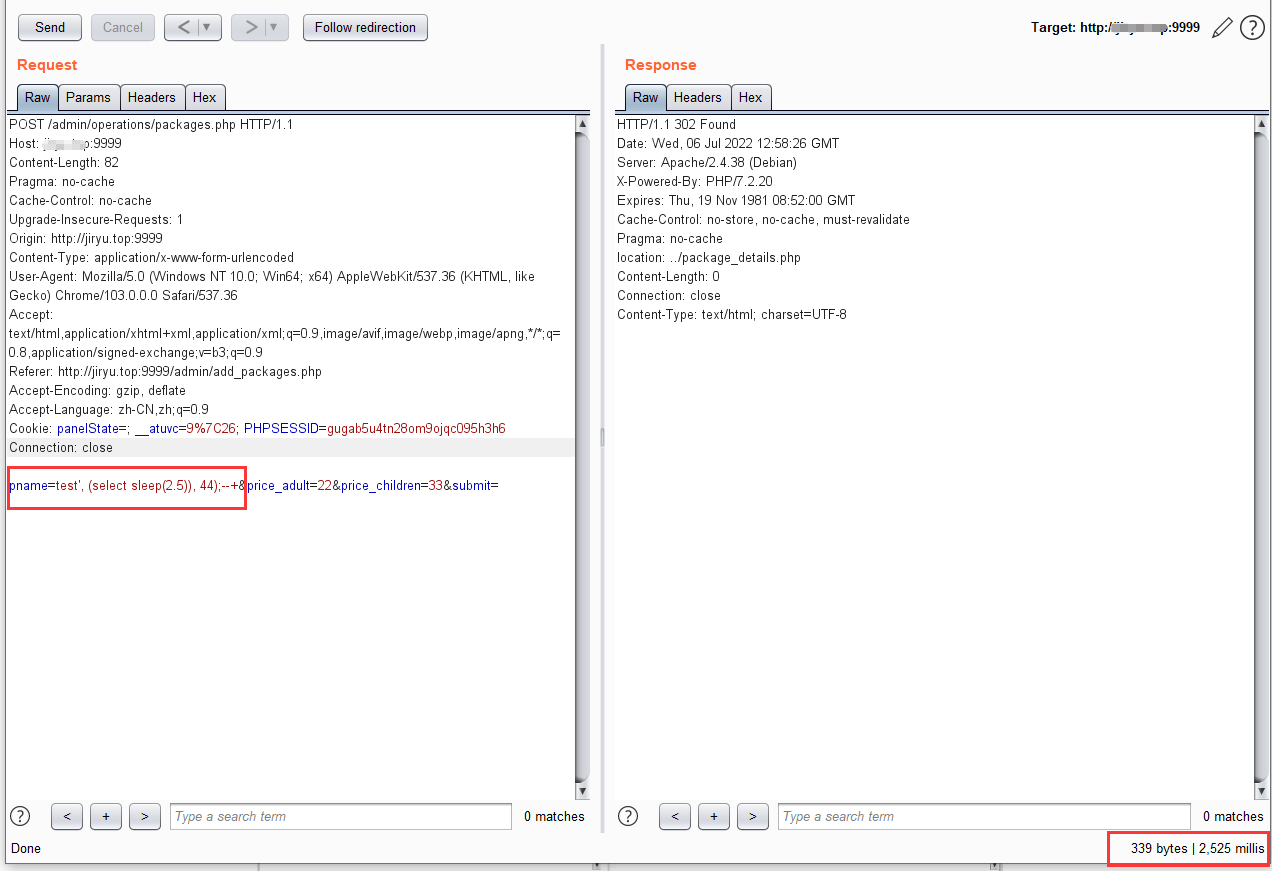Jump to next match in Request search
This screenshot has width=1272, height=871.
coord(145,816)
